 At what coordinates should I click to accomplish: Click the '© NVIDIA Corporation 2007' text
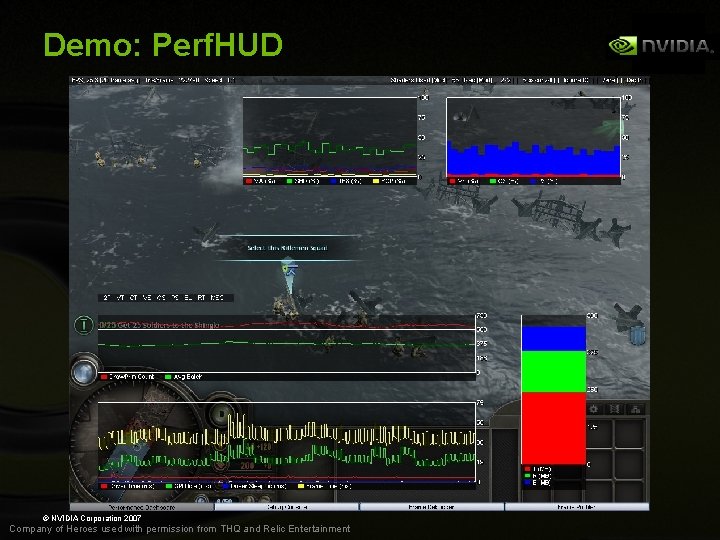pyautogui.click(x=92, y=518)
